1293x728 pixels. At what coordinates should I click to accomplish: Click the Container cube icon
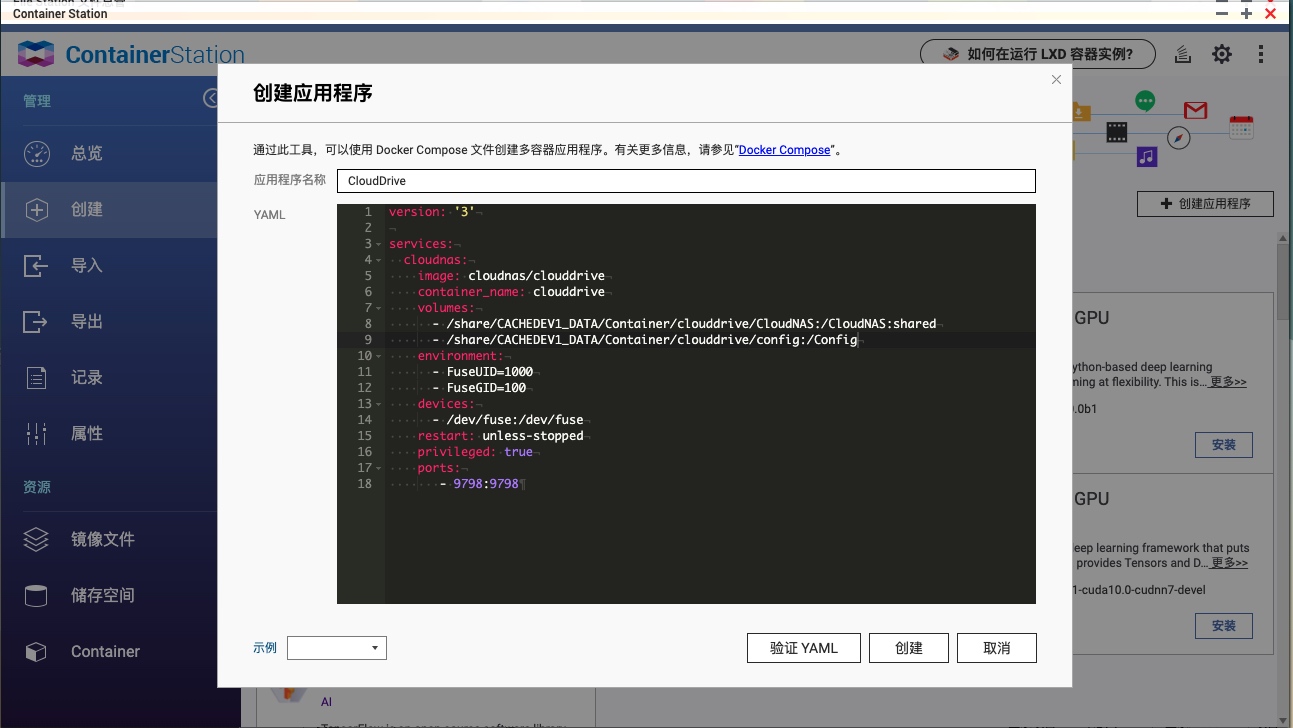coord(36,652)
